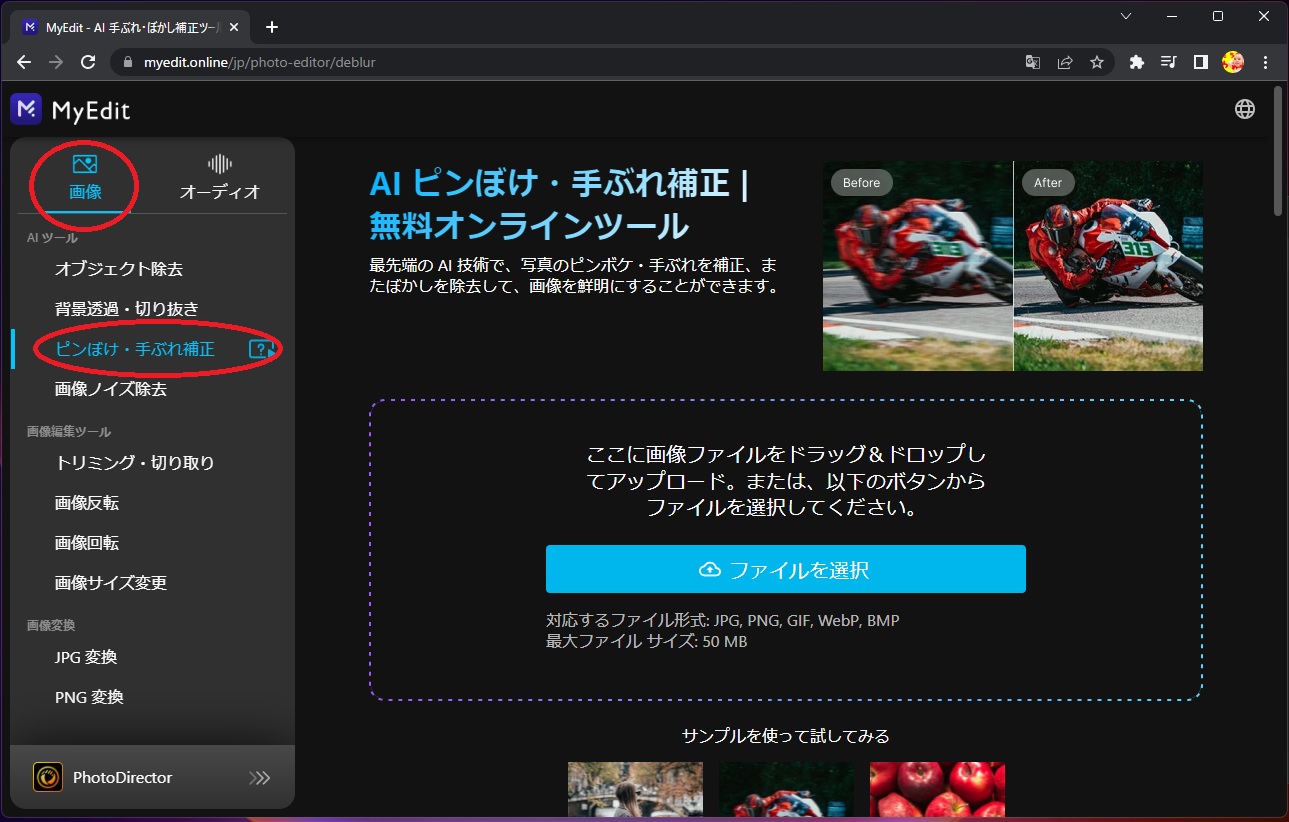The height and width of the screenshot is (822, 1289).
Task: Open 画像サイズ変更 tool
Action: pos(110,583)
